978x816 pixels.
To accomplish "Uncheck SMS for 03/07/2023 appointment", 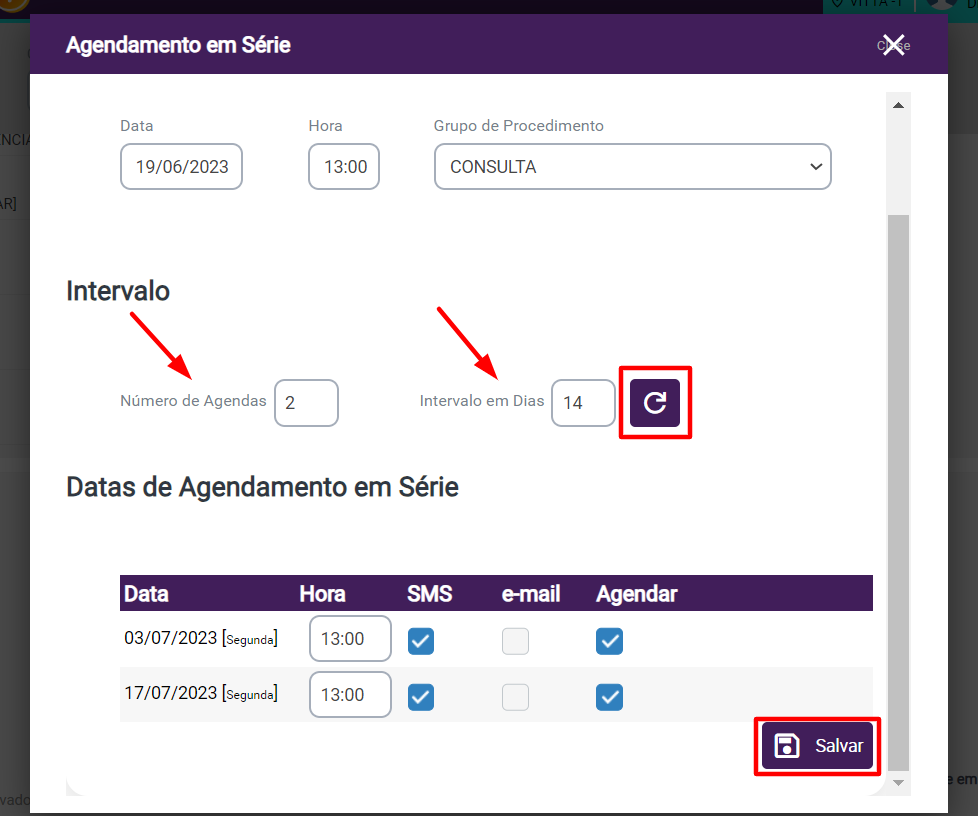I will (x=421, y=641).
